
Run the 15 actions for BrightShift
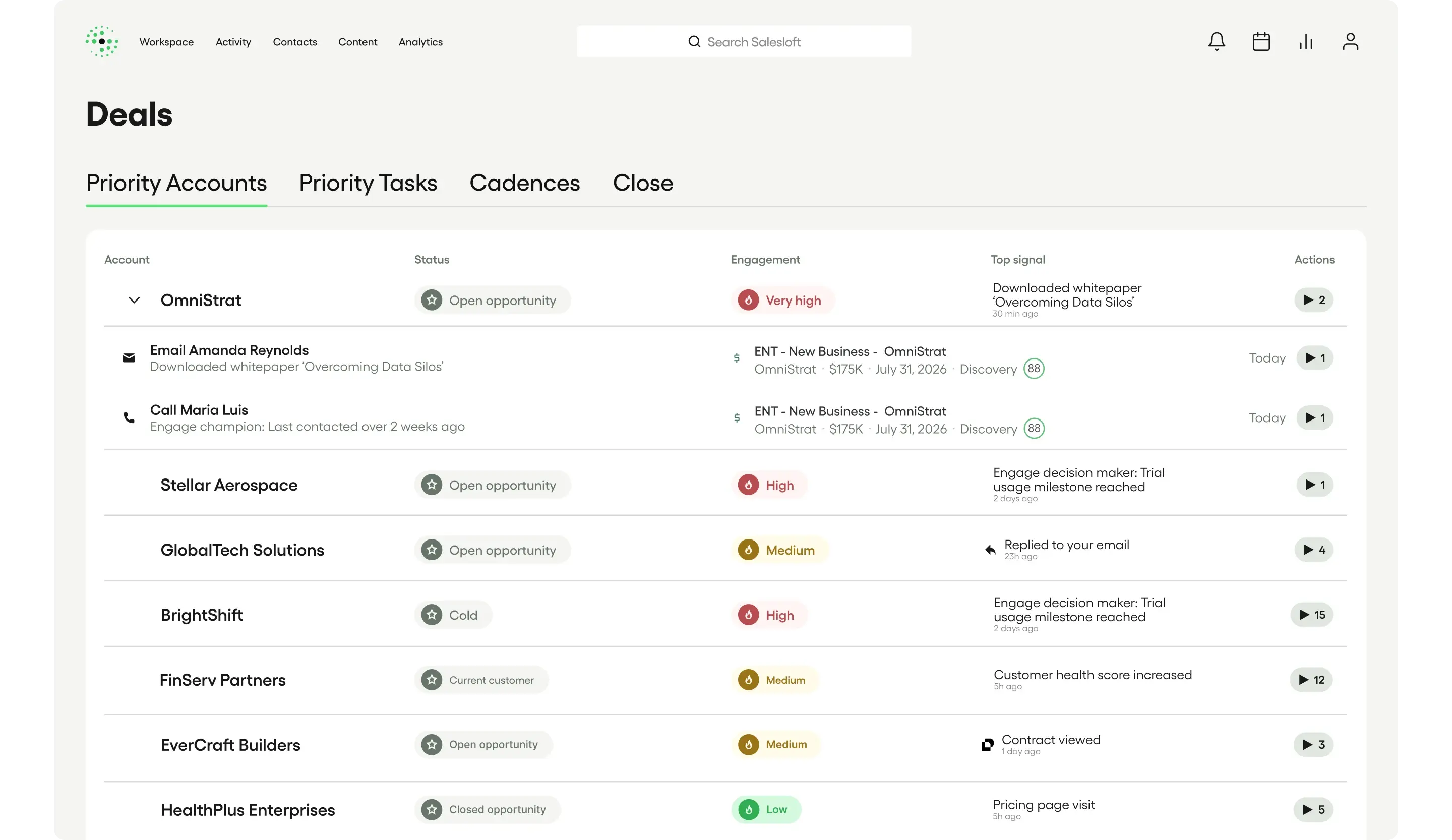tap(1312, 615)
